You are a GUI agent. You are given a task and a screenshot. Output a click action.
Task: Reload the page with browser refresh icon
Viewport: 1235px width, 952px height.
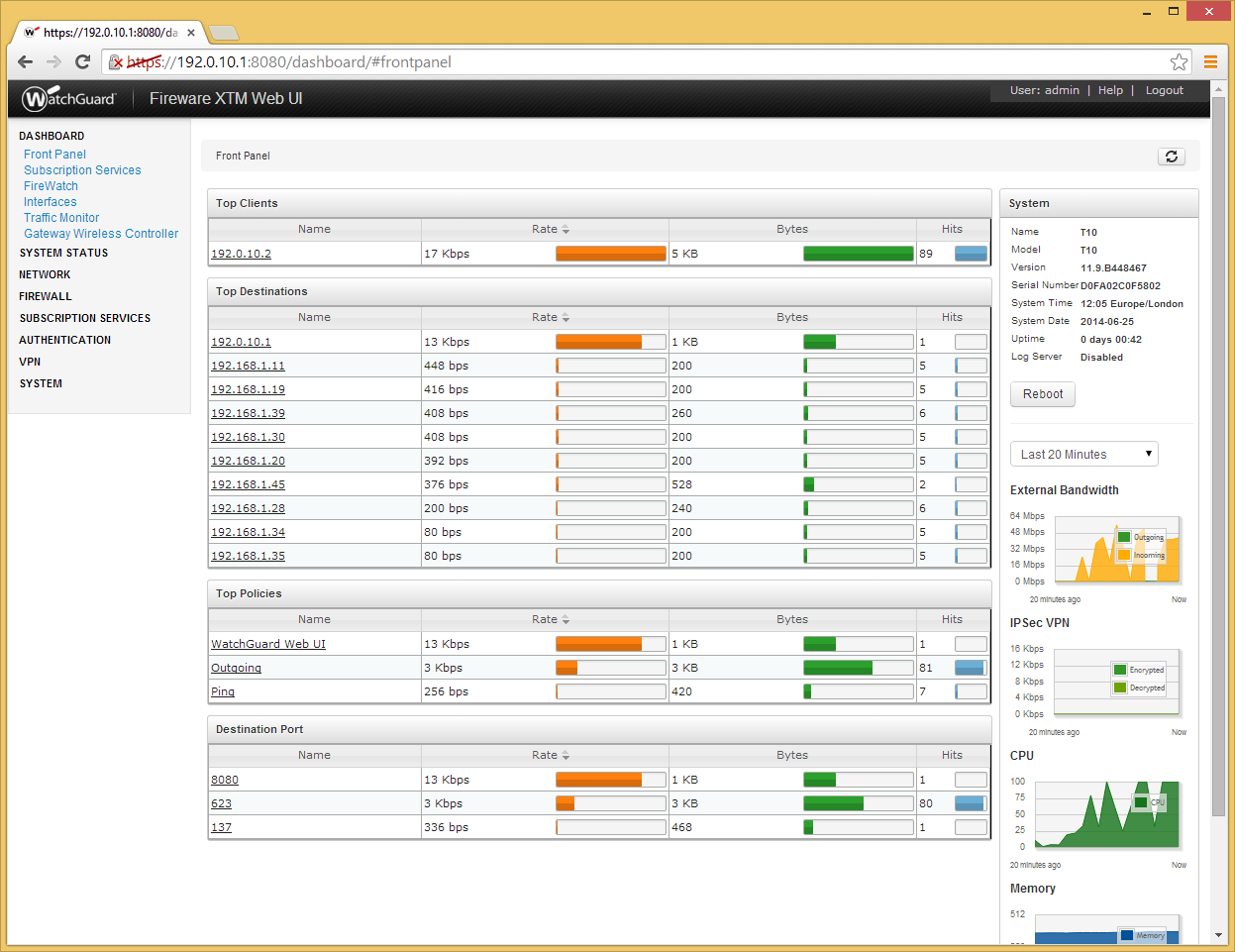pos(83,61)
